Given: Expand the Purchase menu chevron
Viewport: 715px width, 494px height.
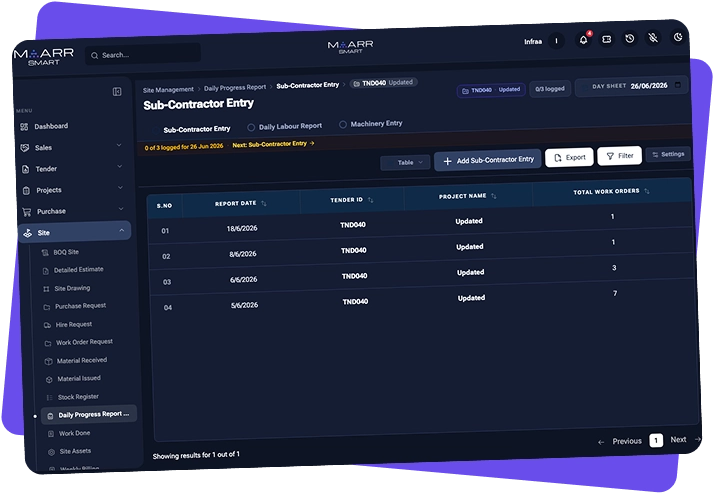Looking at the screenshot, I should (121, 209).
